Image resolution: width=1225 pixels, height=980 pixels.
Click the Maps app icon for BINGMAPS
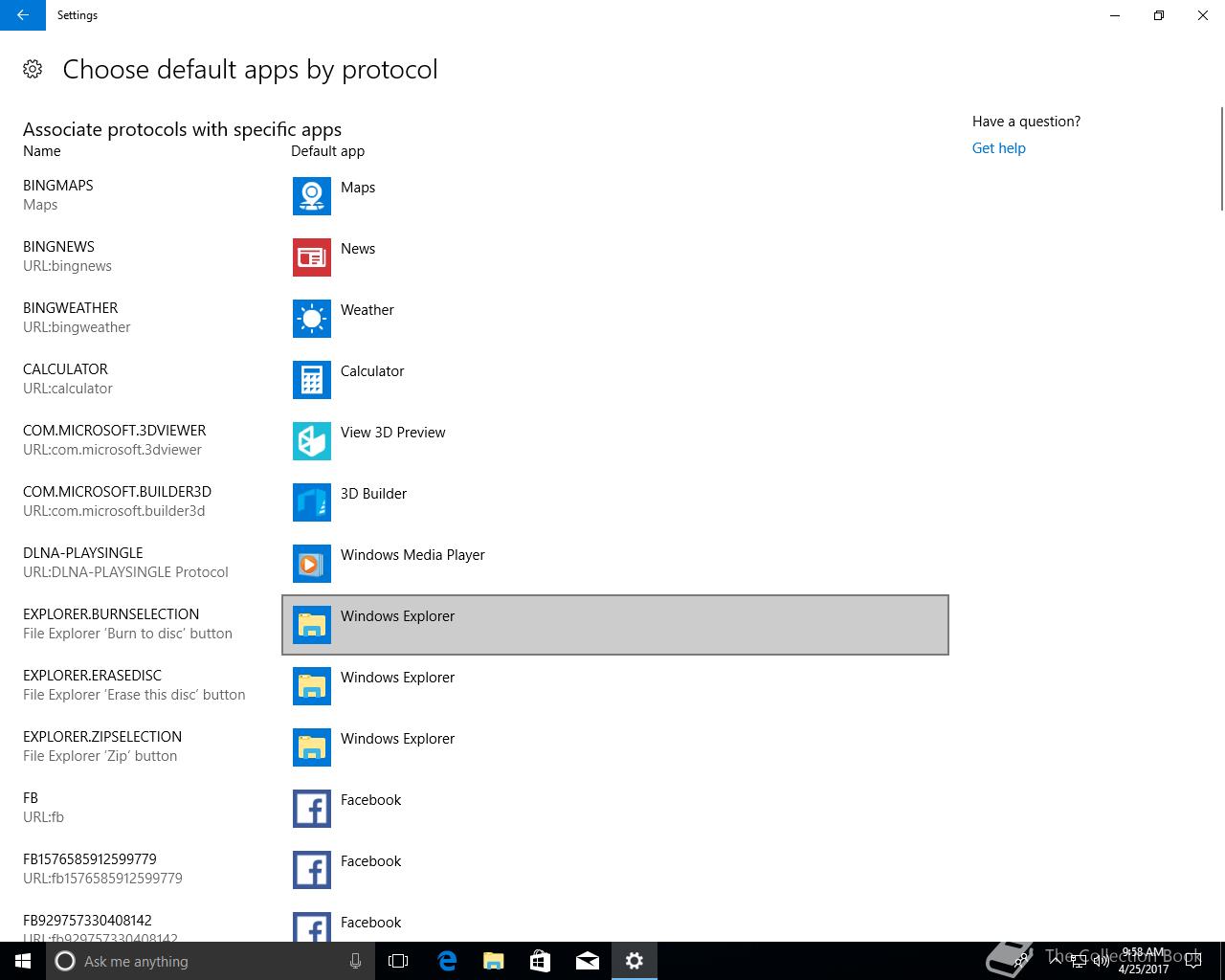pyautogui.click(x=312, y=196)
